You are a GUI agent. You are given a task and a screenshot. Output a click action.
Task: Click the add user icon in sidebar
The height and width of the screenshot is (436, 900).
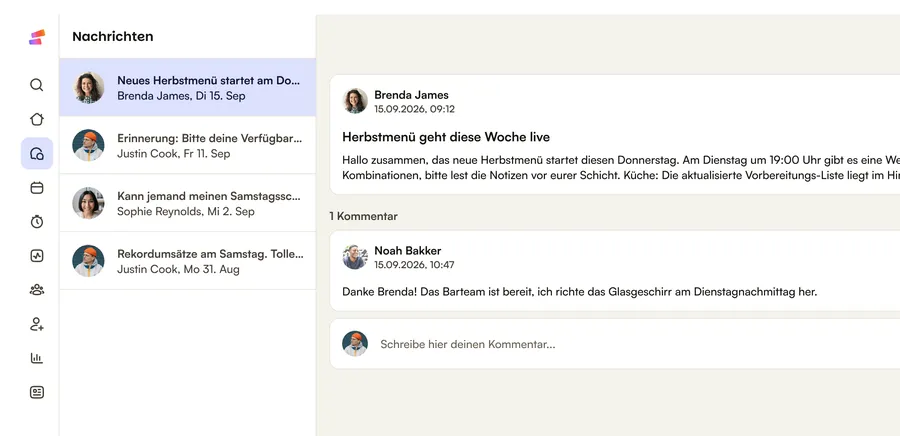[x=37, y=324]
